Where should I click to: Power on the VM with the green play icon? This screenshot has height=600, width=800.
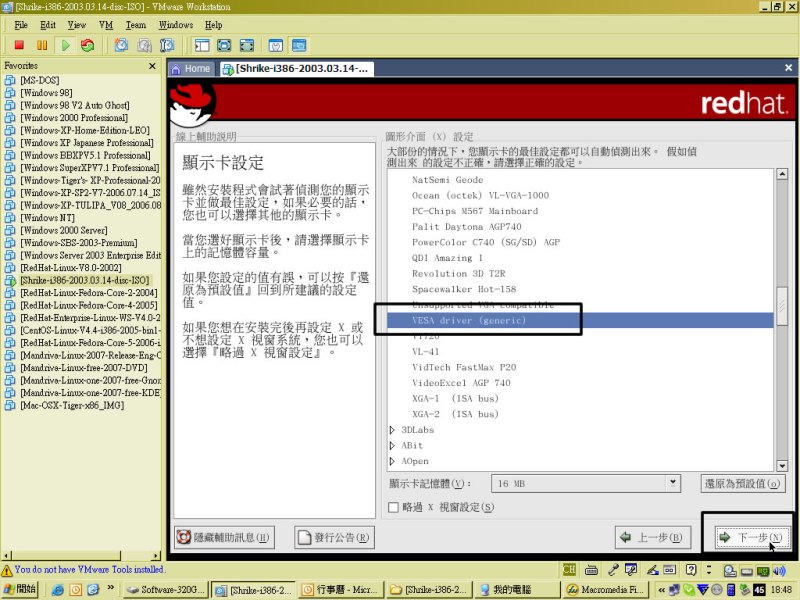coord(65,45)
